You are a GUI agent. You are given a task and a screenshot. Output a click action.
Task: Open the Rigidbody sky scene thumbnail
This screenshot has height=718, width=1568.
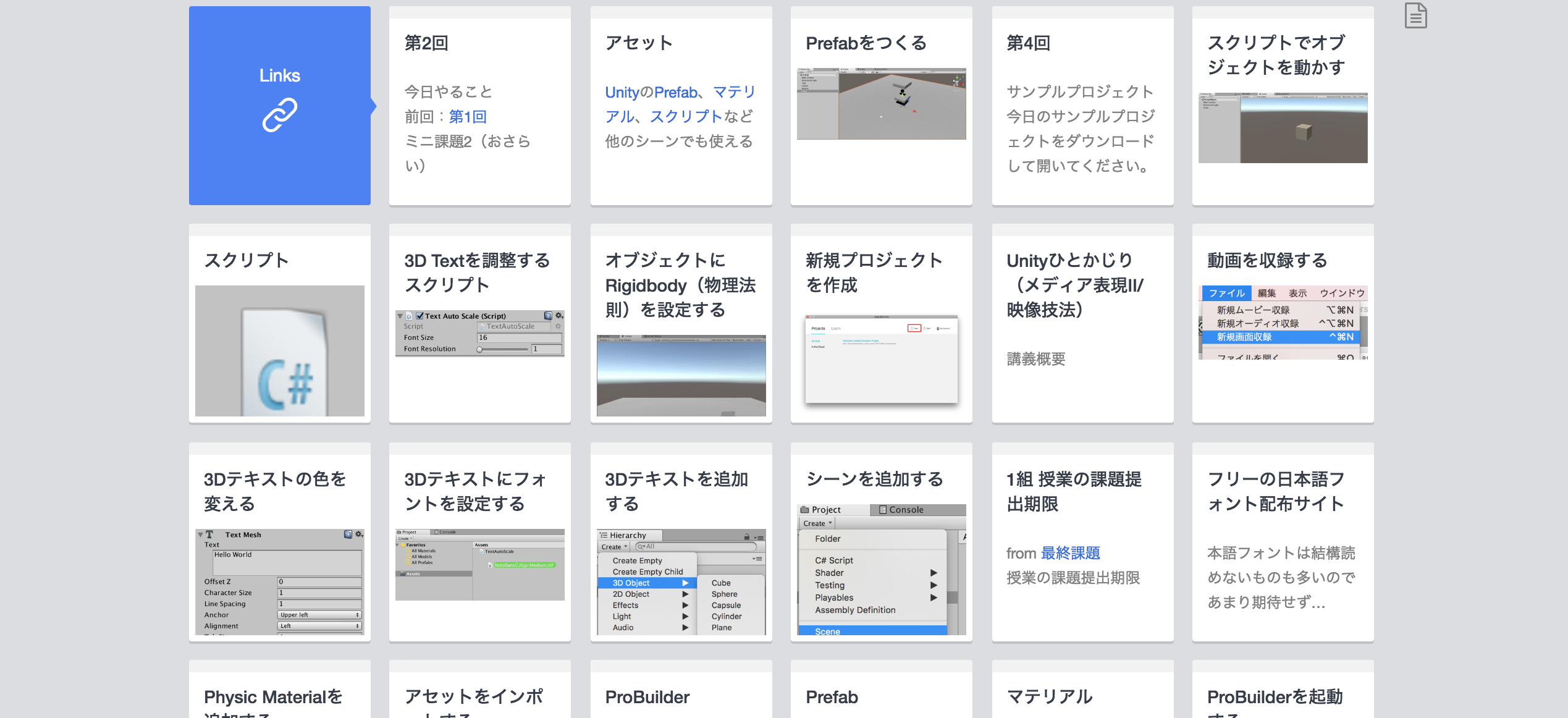(x=681, y=376)
